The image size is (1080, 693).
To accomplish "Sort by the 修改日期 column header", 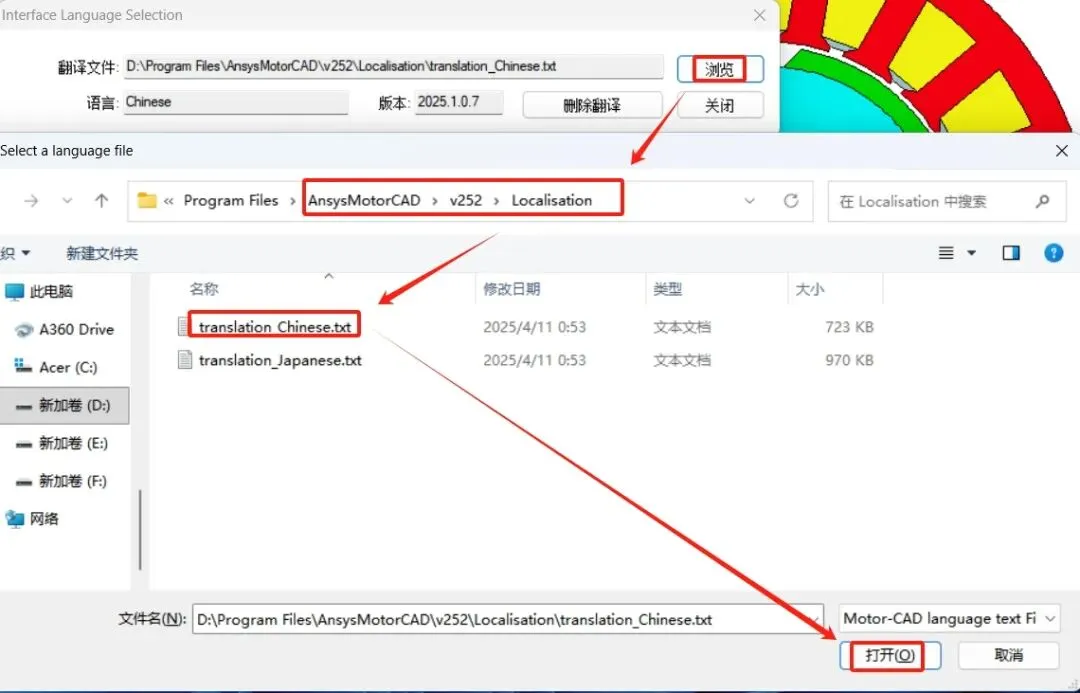I will 512,289.
